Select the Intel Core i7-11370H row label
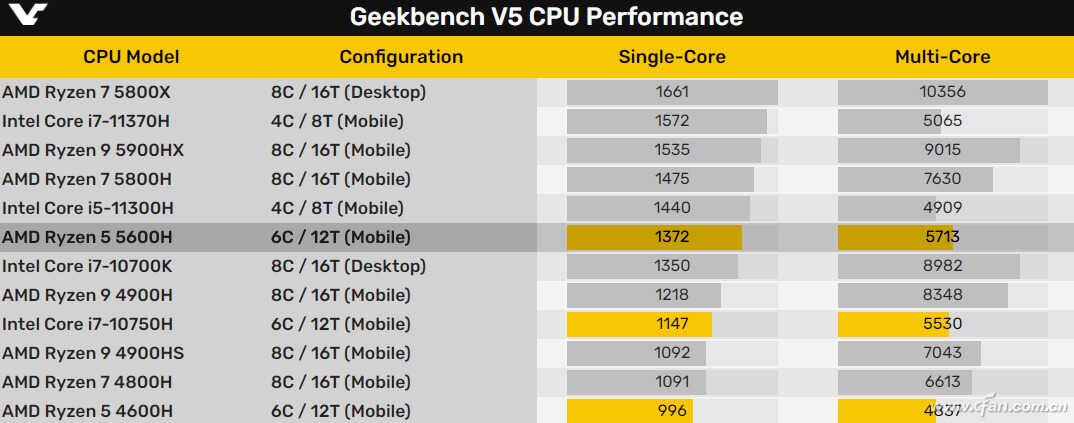Image resolution: width=1074 pixels, height=423 pixels. coord(88,121)
